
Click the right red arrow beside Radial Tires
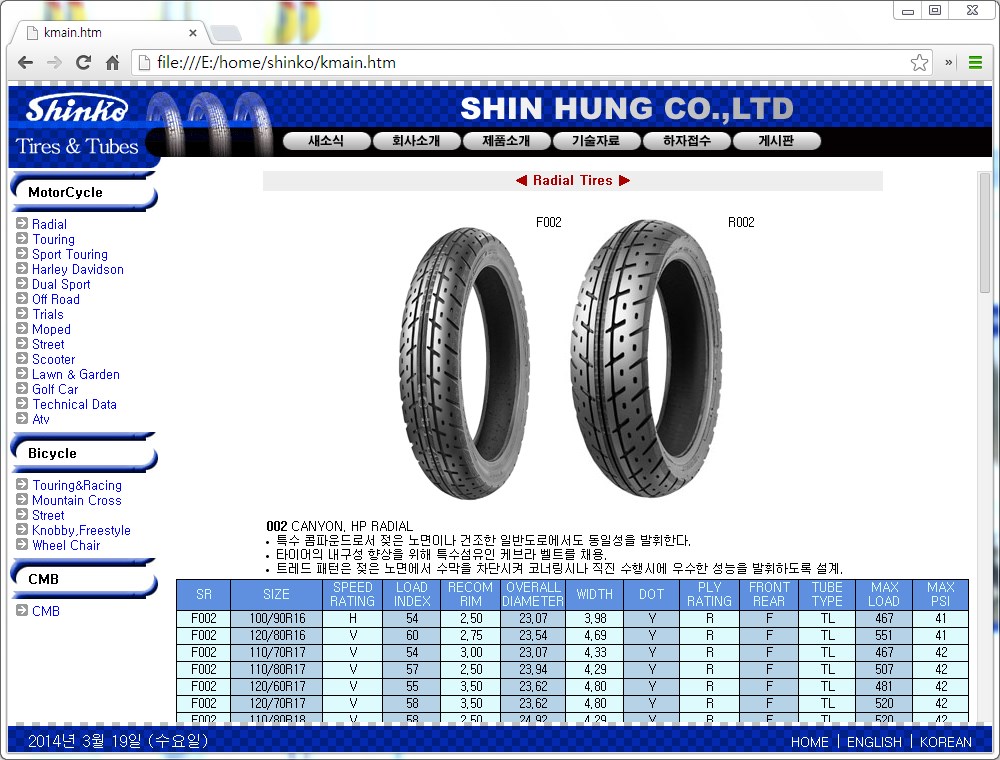coord(625,181)
